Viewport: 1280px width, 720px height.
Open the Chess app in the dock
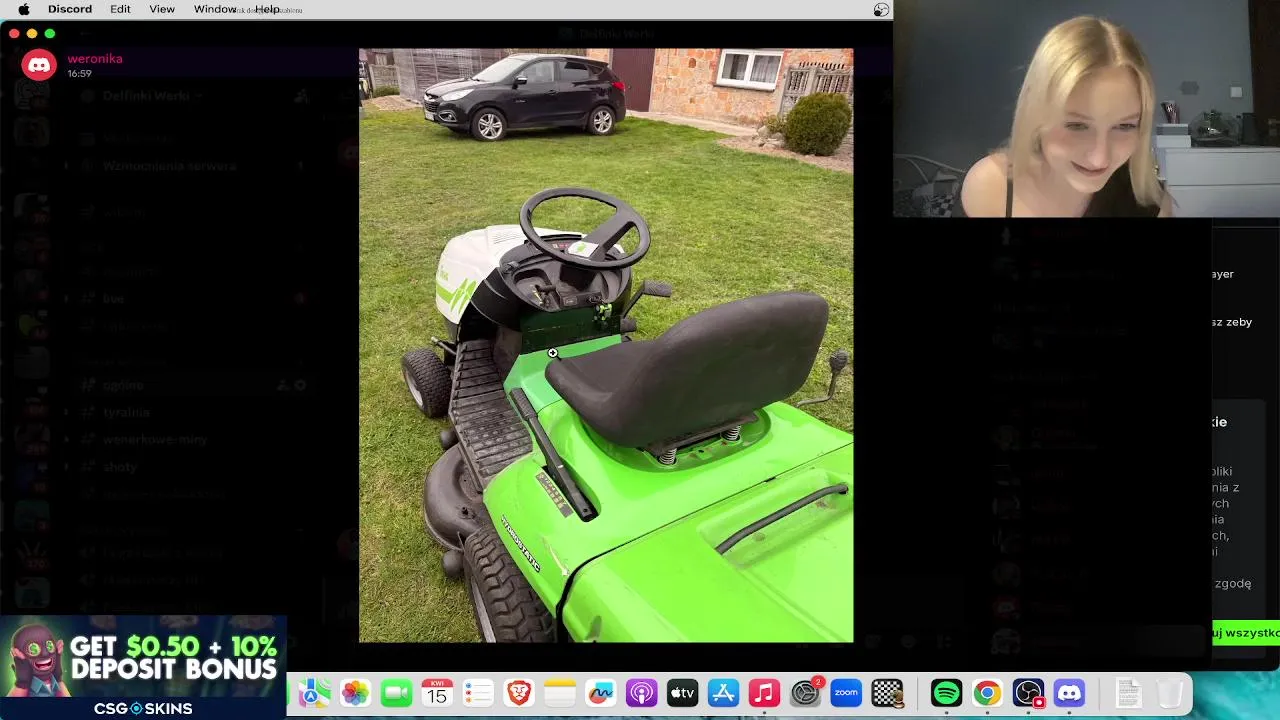[887, 693]
